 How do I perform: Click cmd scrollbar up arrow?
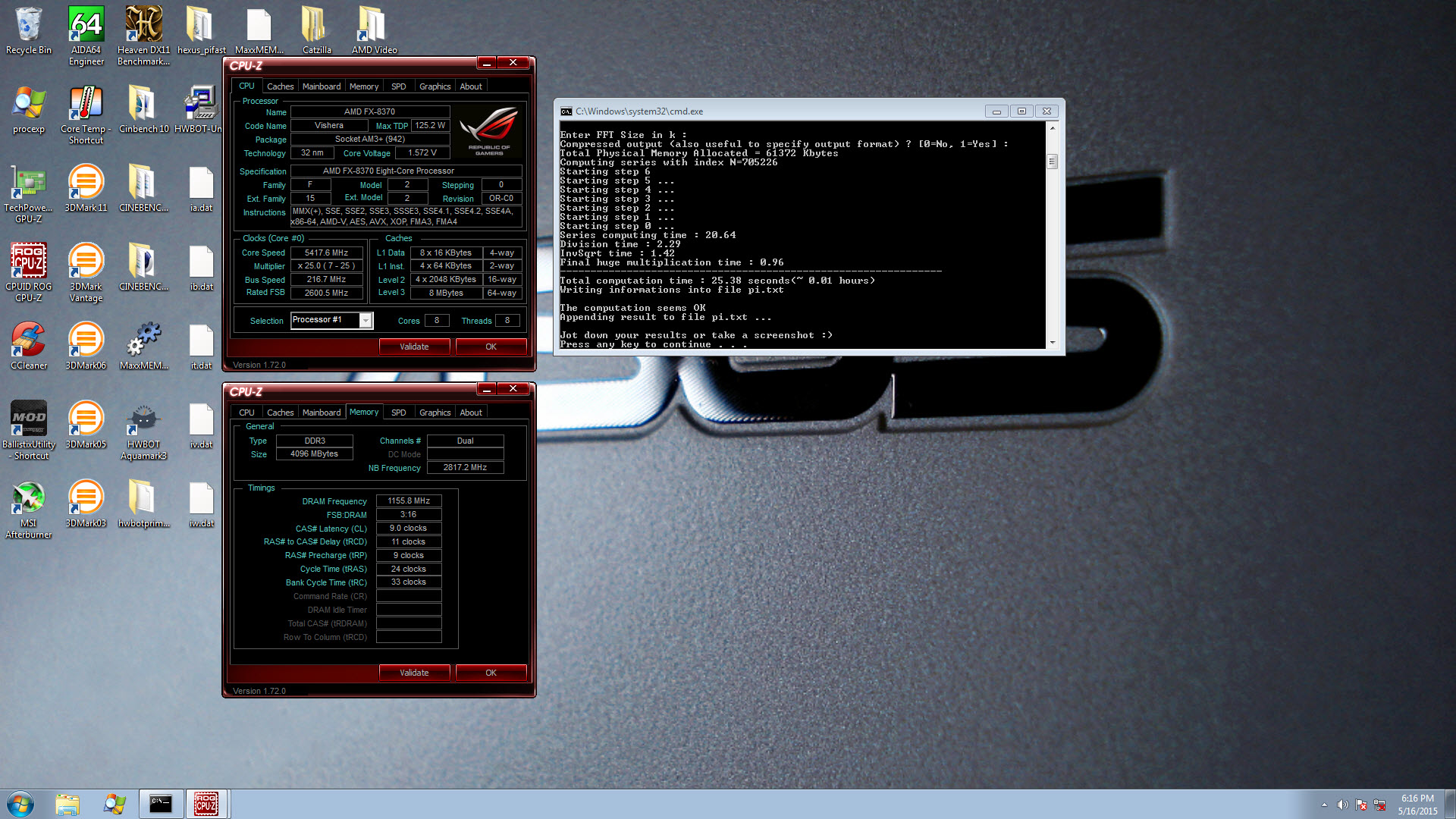pyautogui.click(x=1052, y=127)
